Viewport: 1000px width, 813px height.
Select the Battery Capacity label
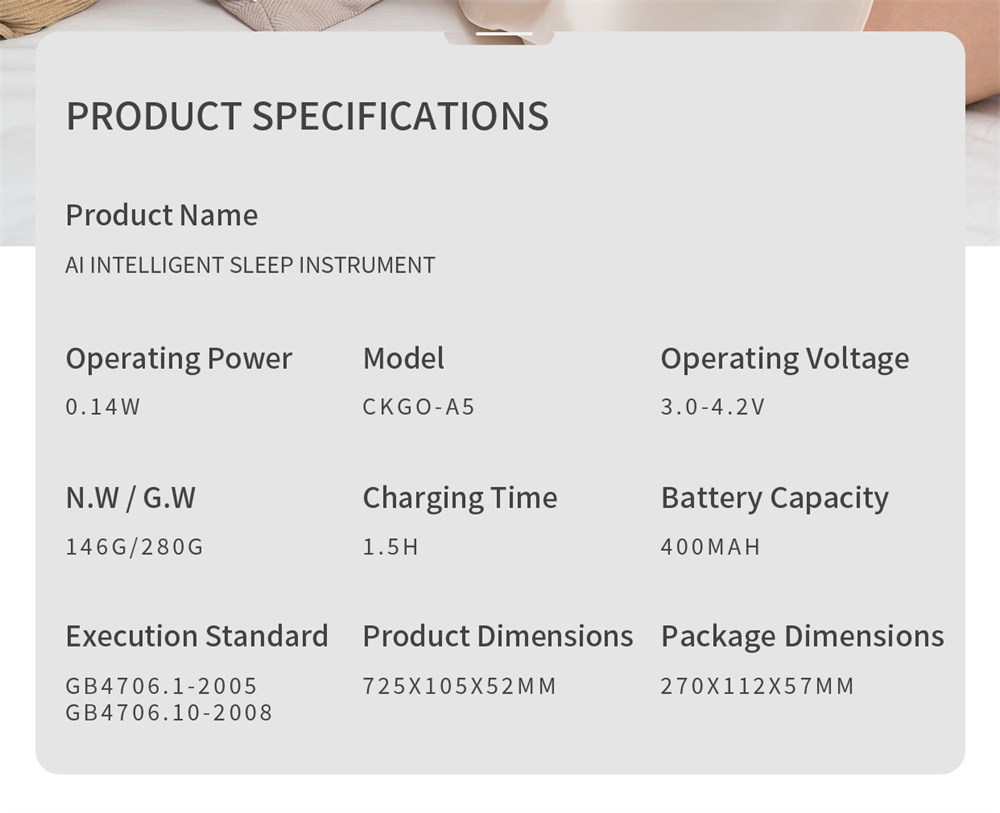[x=774, y=497]
